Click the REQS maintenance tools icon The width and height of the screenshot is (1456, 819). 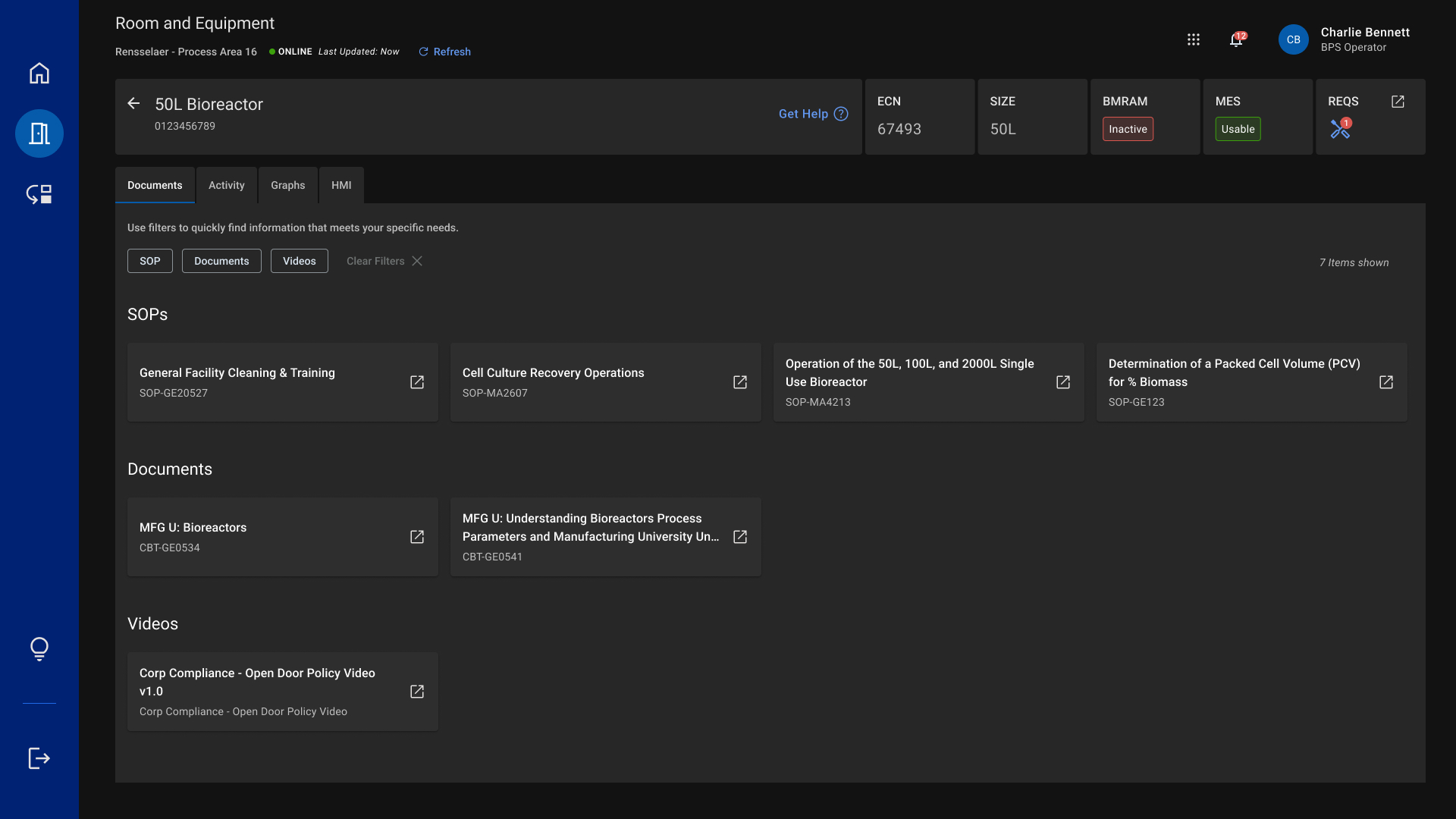1340,129
